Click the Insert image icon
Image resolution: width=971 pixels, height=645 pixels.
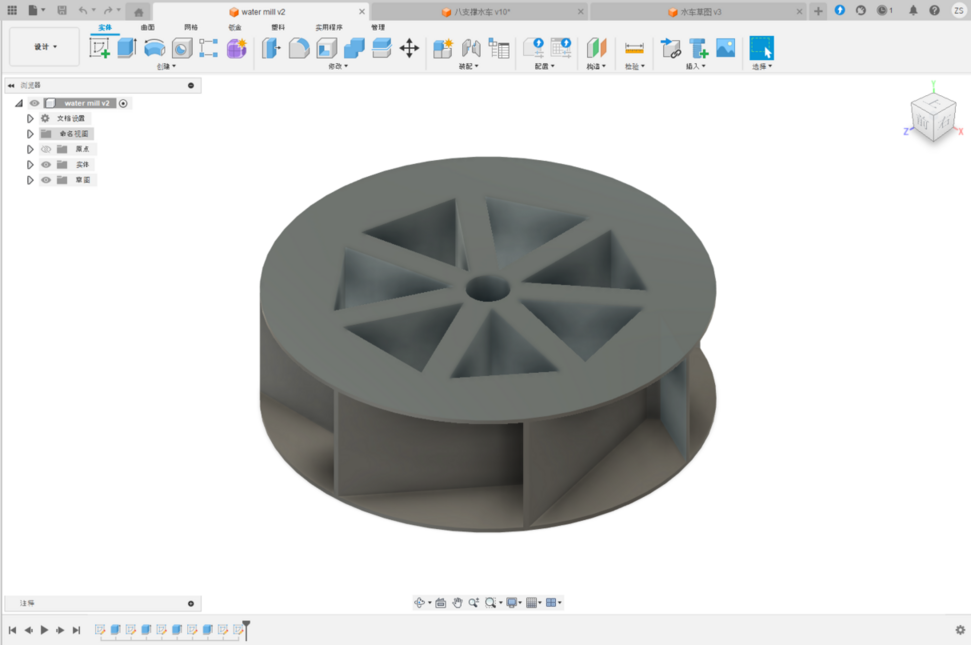[726, 48]
